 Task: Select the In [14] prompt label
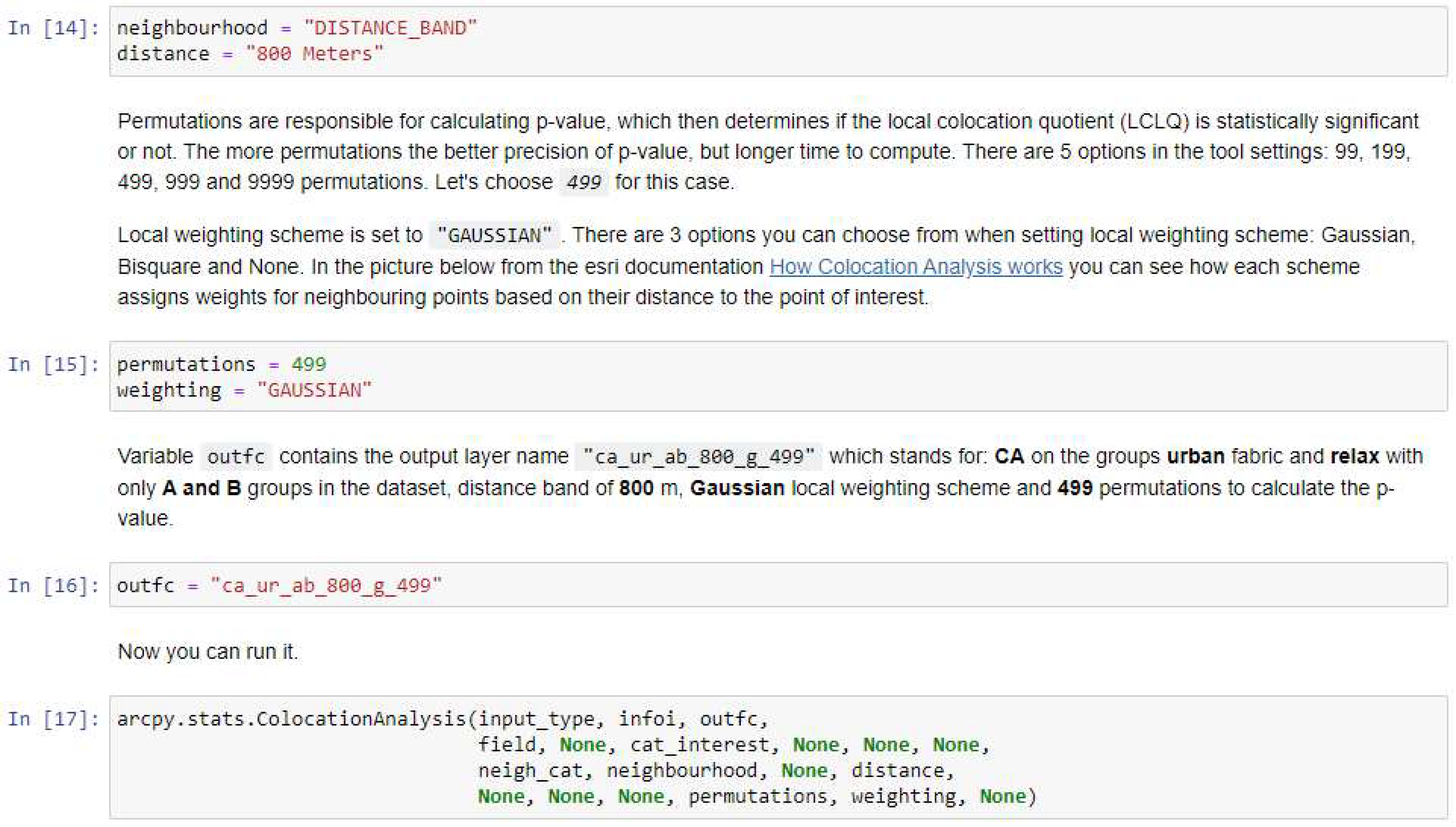coord(53,28)
